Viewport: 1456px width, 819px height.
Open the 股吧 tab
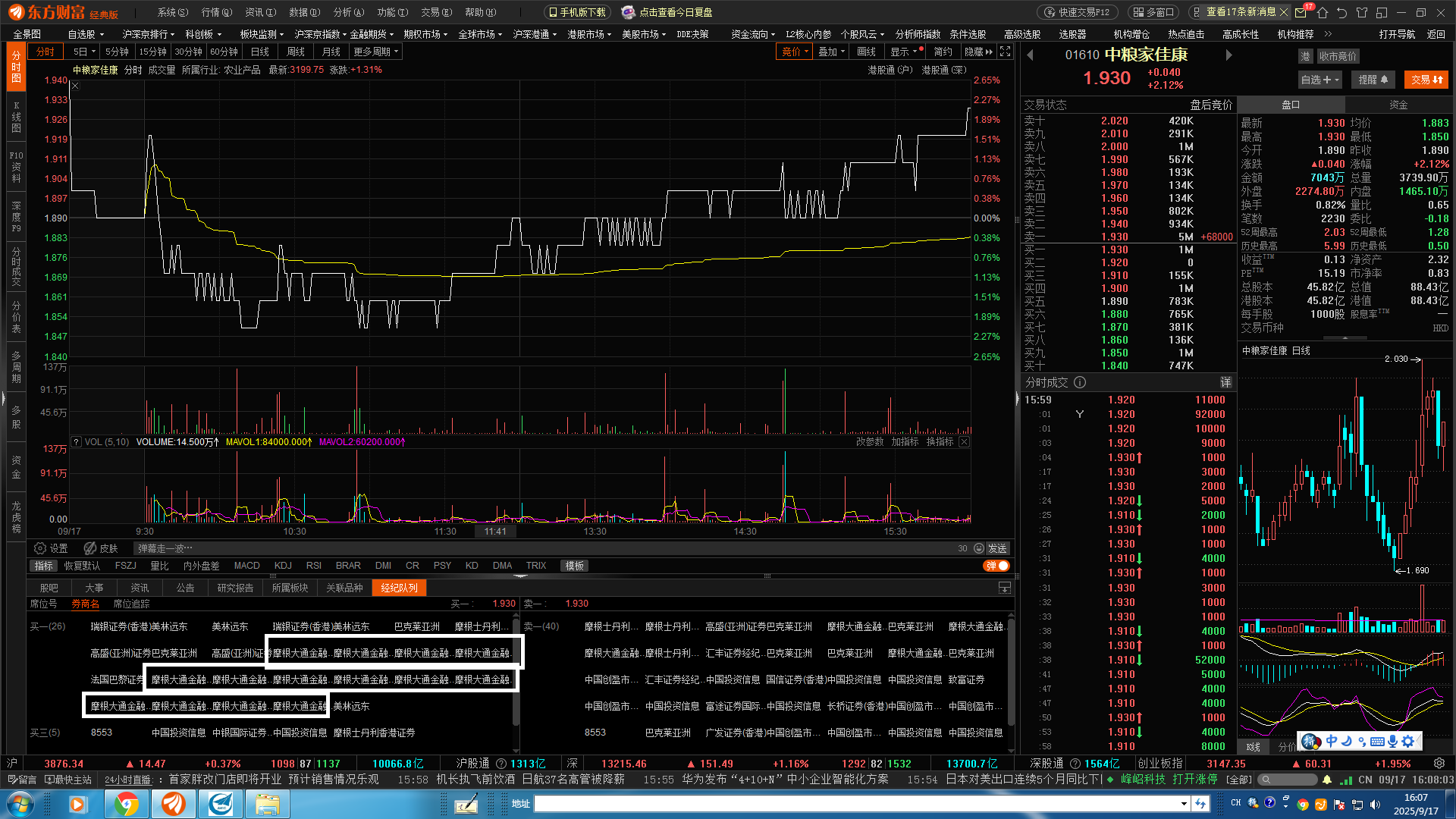49,588
